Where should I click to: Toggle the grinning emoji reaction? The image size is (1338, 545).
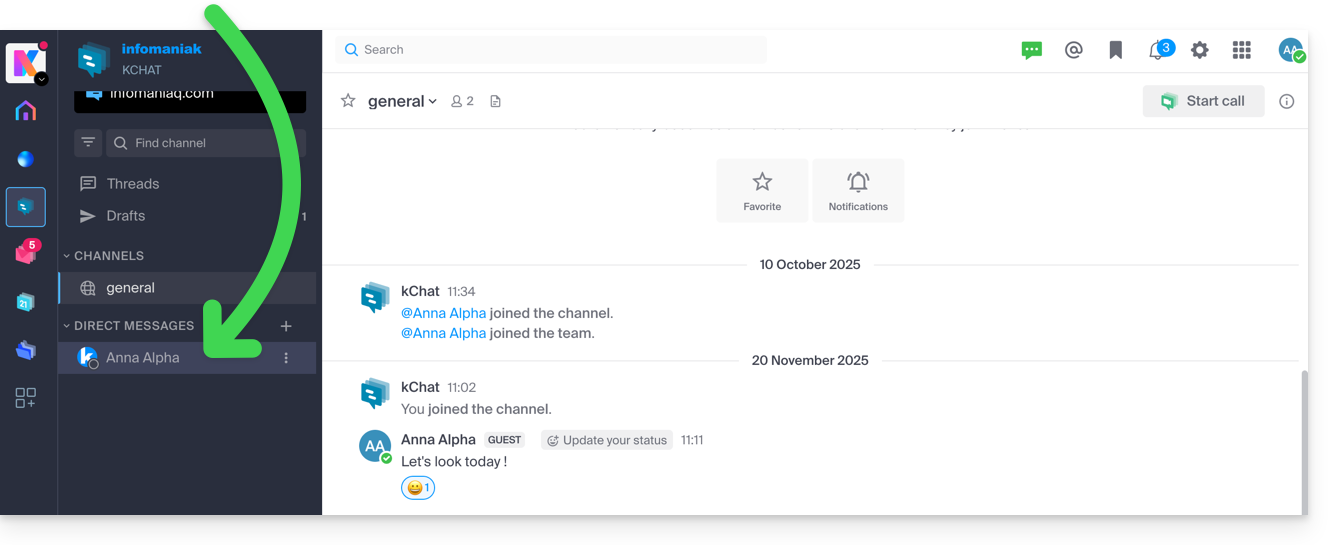coord(418,488)
